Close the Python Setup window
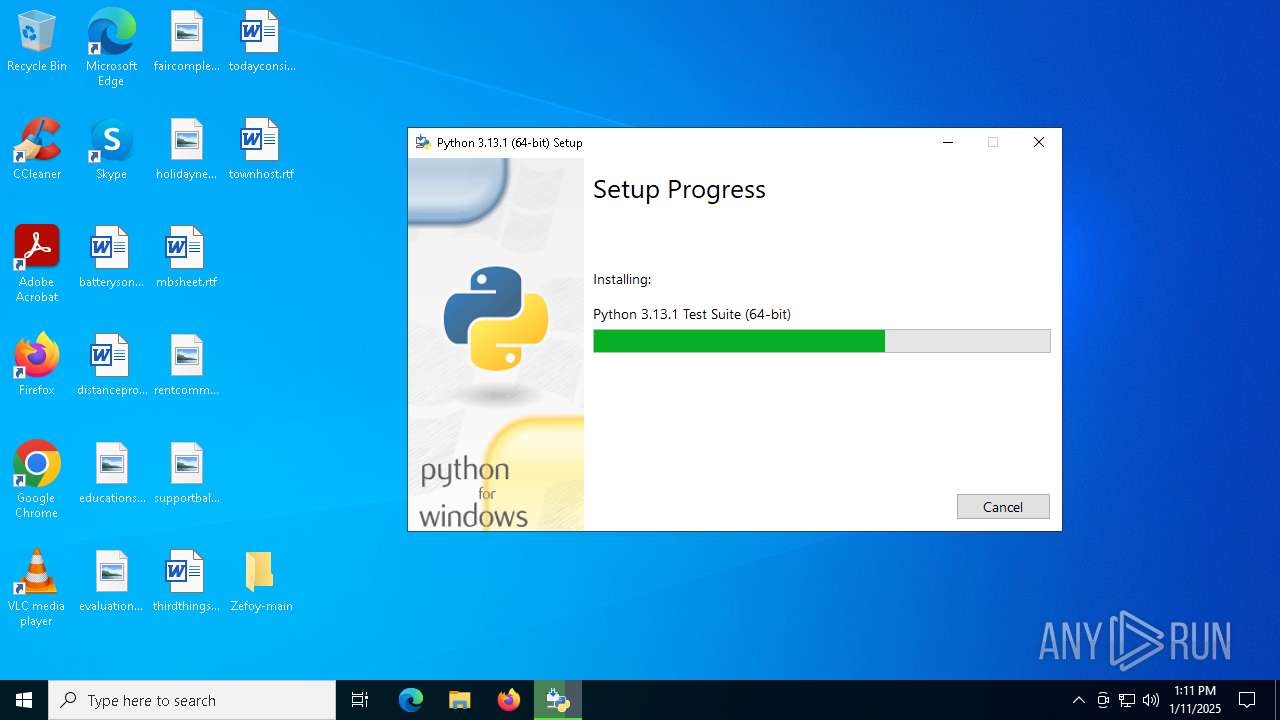The height and width of the screenshot is (720, 1280). [1038, 142]
